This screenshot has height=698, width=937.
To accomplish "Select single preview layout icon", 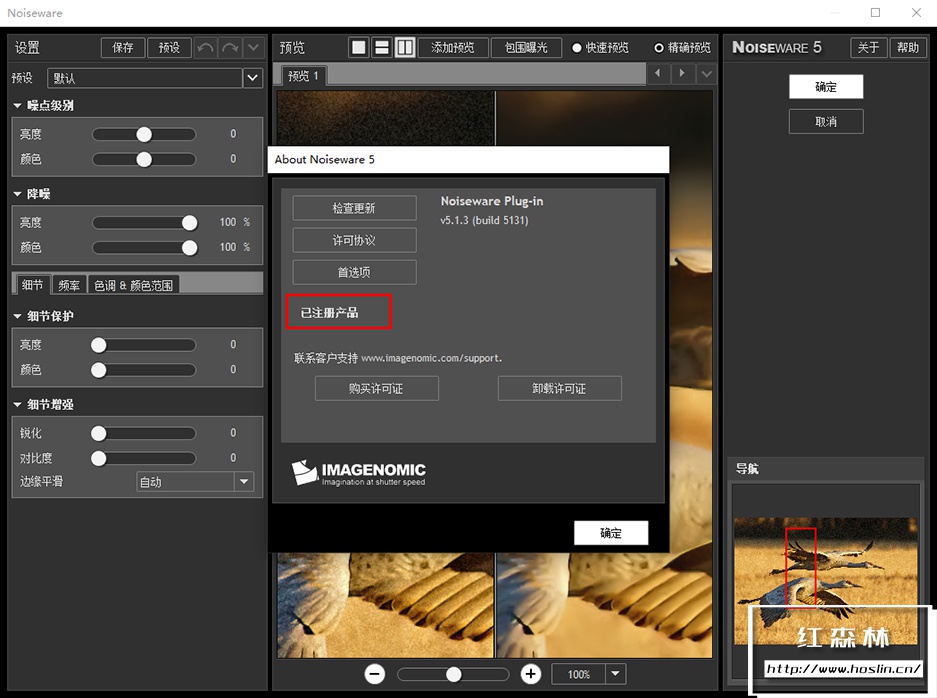I will point(359,47).
